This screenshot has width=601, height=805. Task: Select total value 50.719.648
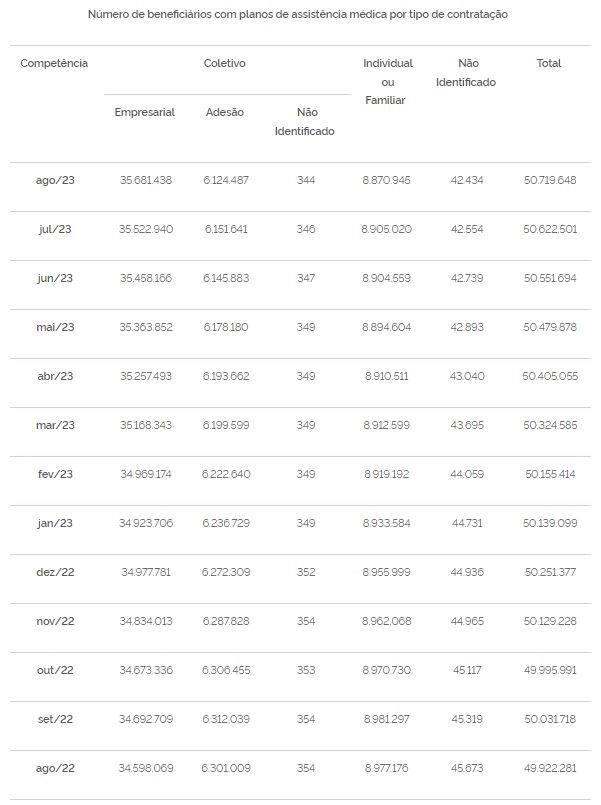550,180
